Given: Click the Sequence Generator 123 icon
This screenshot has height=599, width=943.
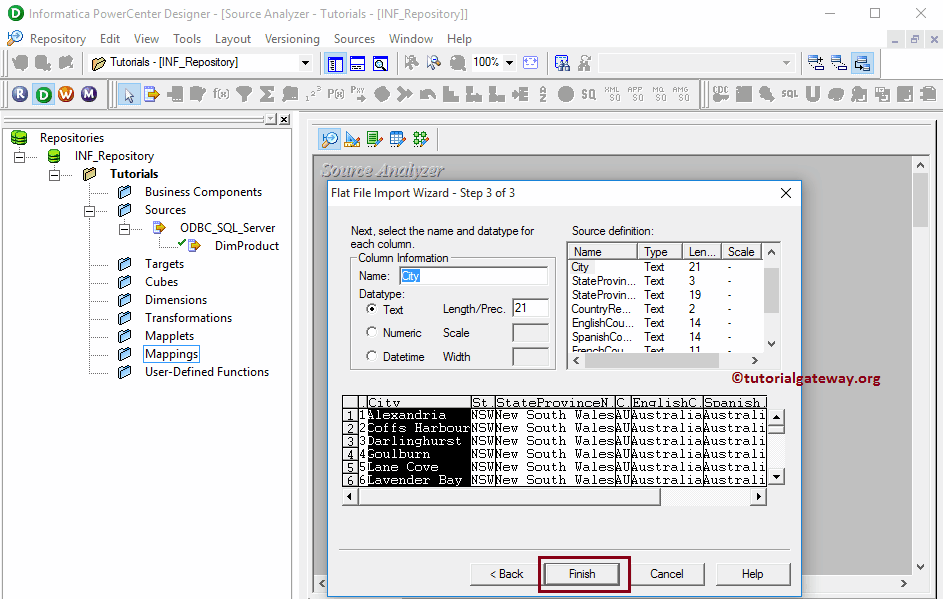Looking at the screenshot, I should click(313, 94).
